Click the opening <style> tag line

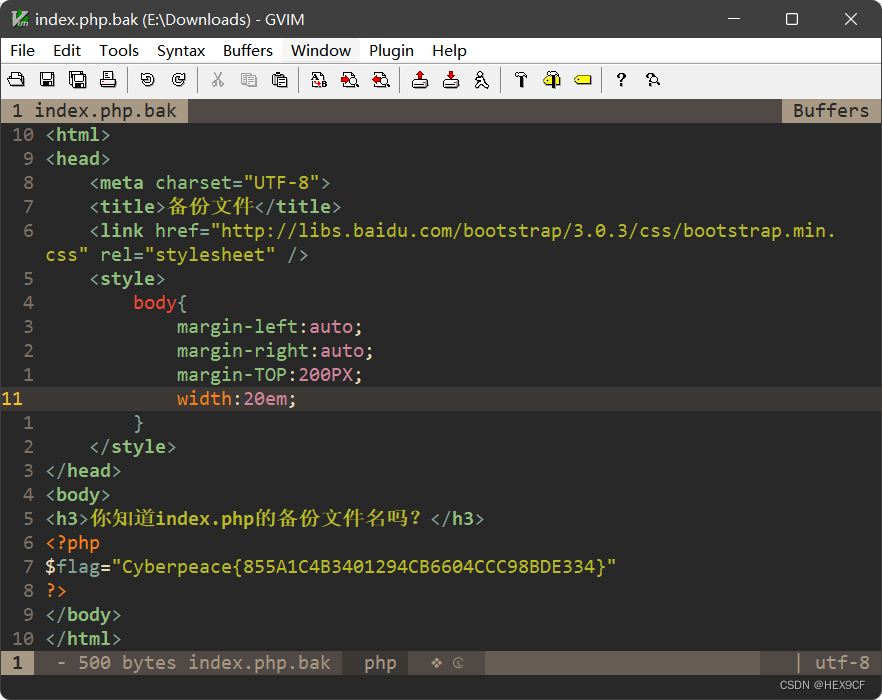(x=127, y=279)
